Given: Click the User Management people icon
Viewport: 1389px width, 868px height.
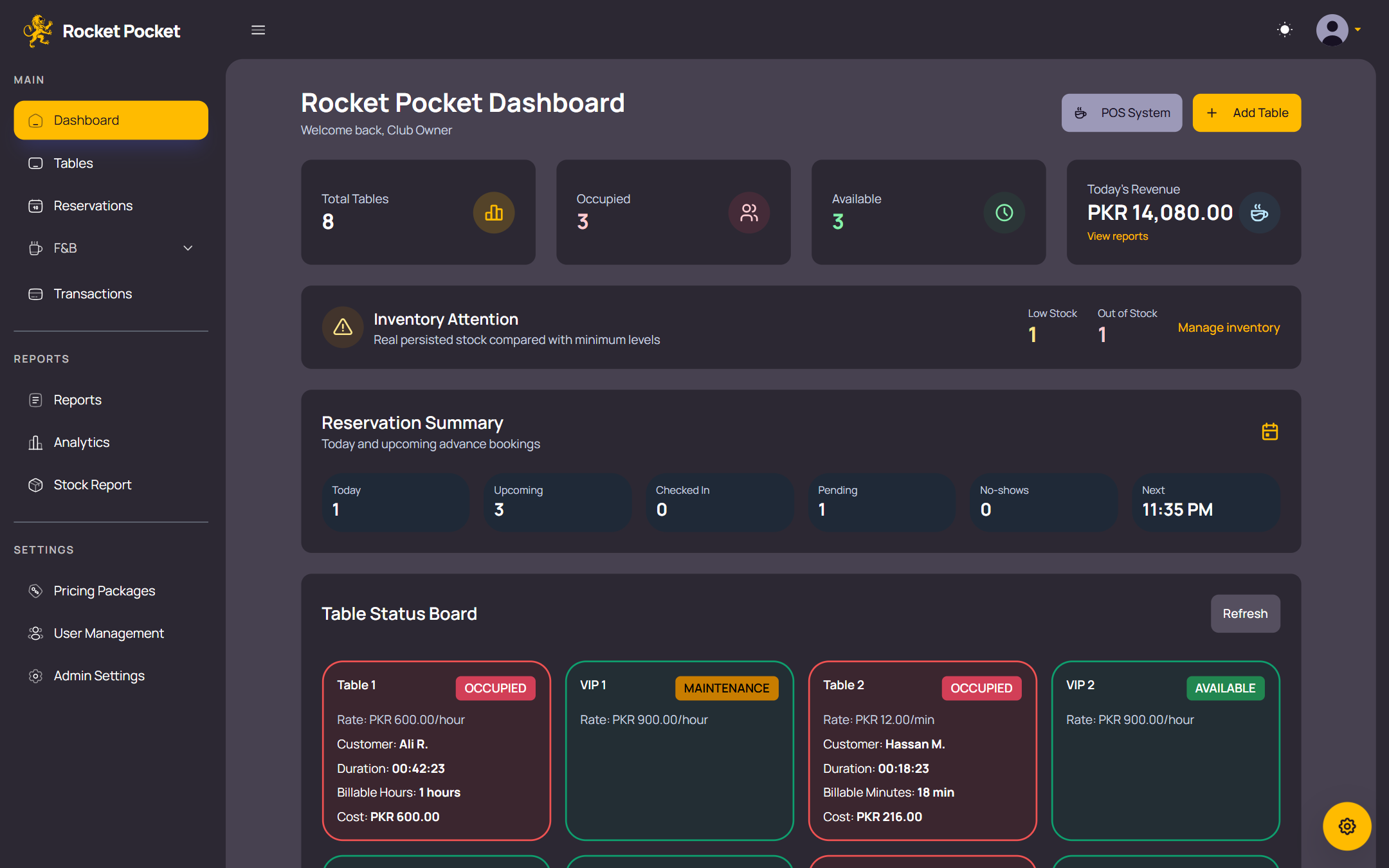Looking at the screenshot, I should pos(35,633).
